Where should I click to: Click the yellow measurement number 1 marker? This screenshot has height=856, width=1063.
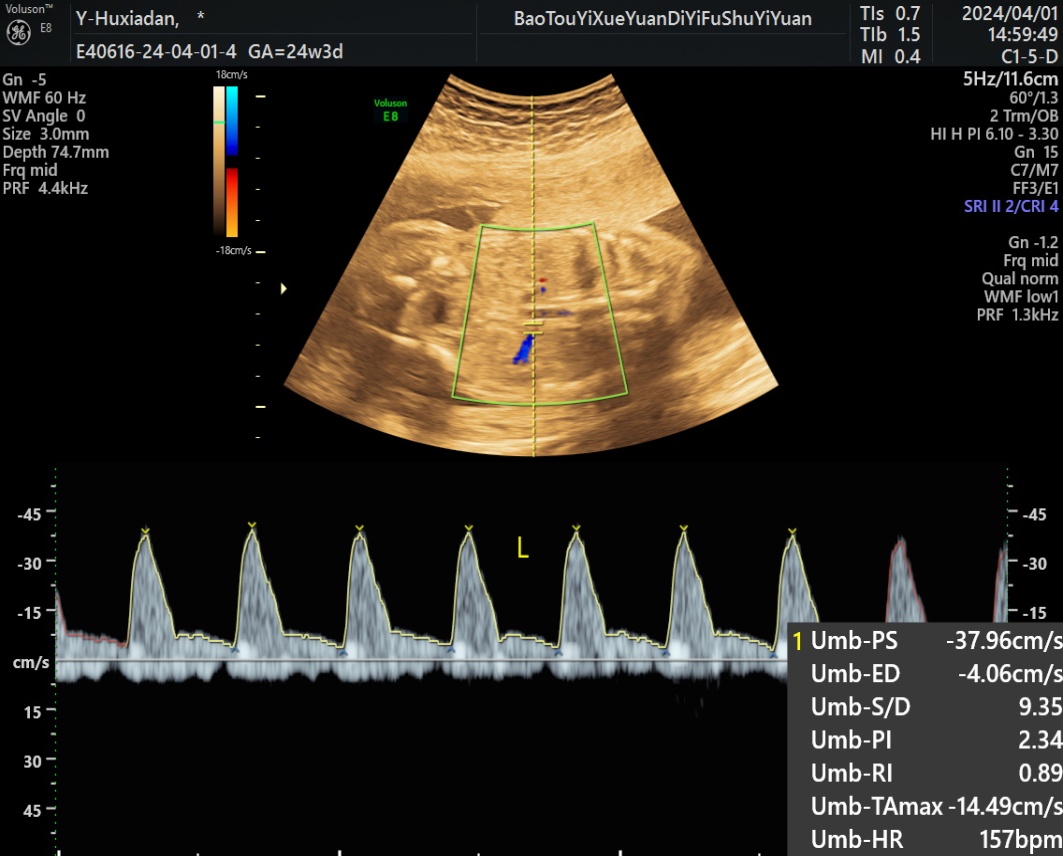797,641
